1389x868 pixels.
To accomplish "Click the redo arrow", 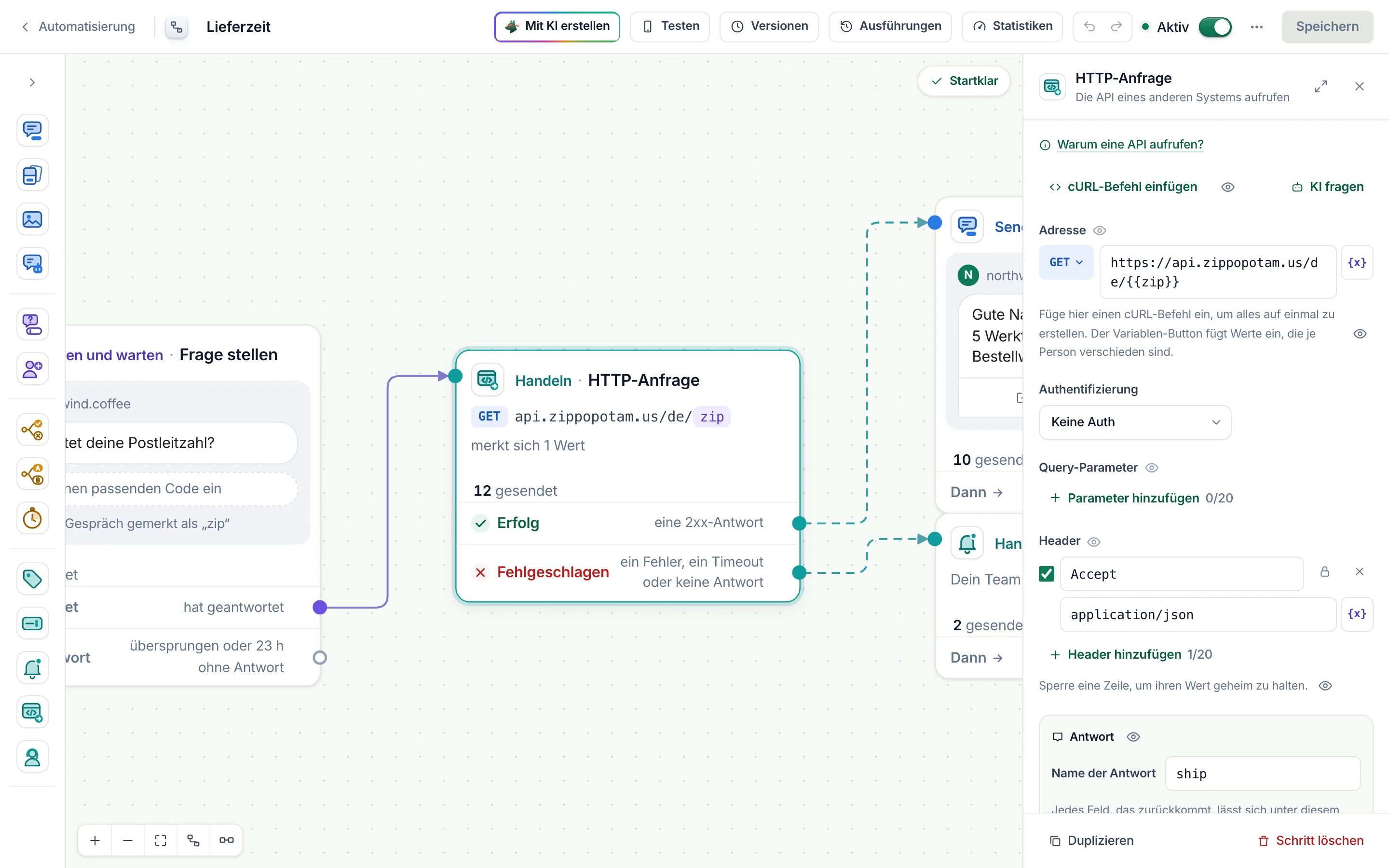I will point(1117,27).
